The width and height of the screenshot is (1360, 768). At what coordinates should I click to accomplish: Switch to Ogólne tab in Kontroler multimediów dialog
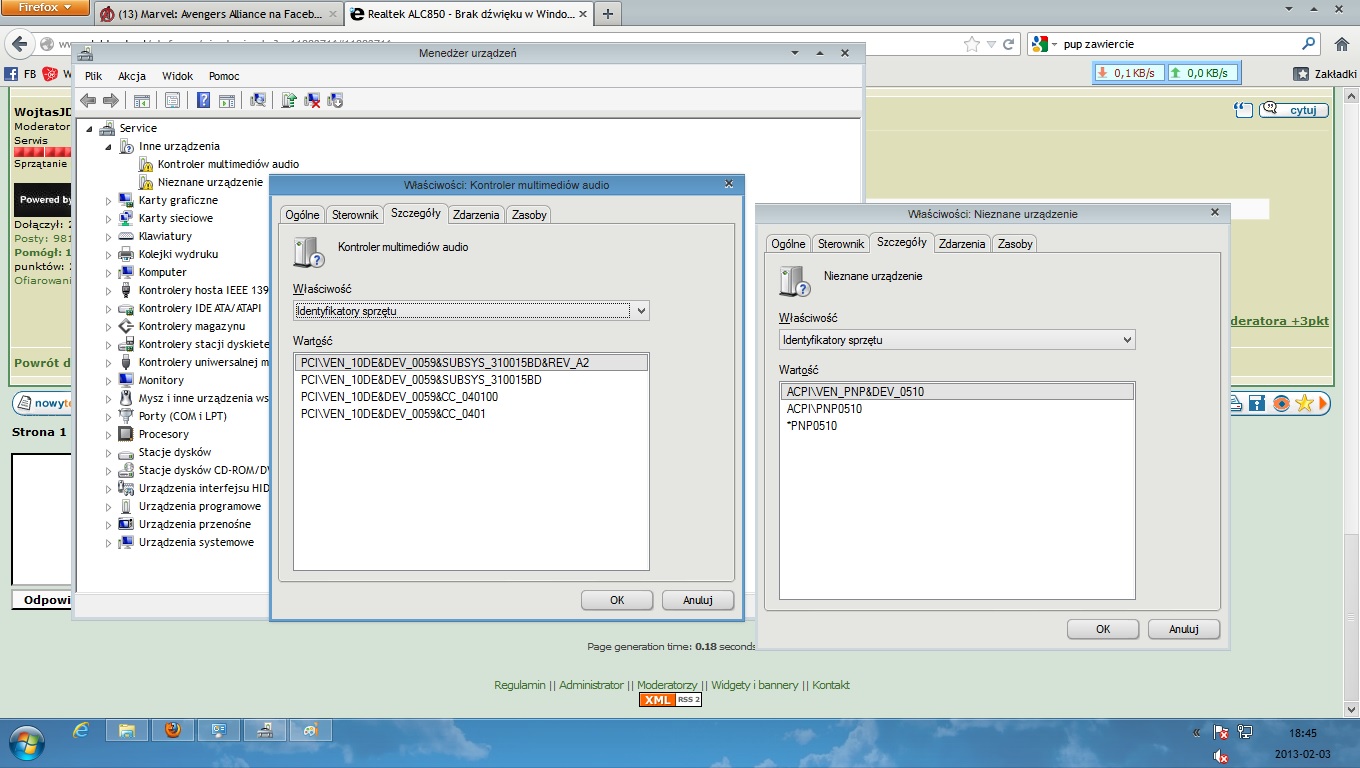[x=302, y=215]
